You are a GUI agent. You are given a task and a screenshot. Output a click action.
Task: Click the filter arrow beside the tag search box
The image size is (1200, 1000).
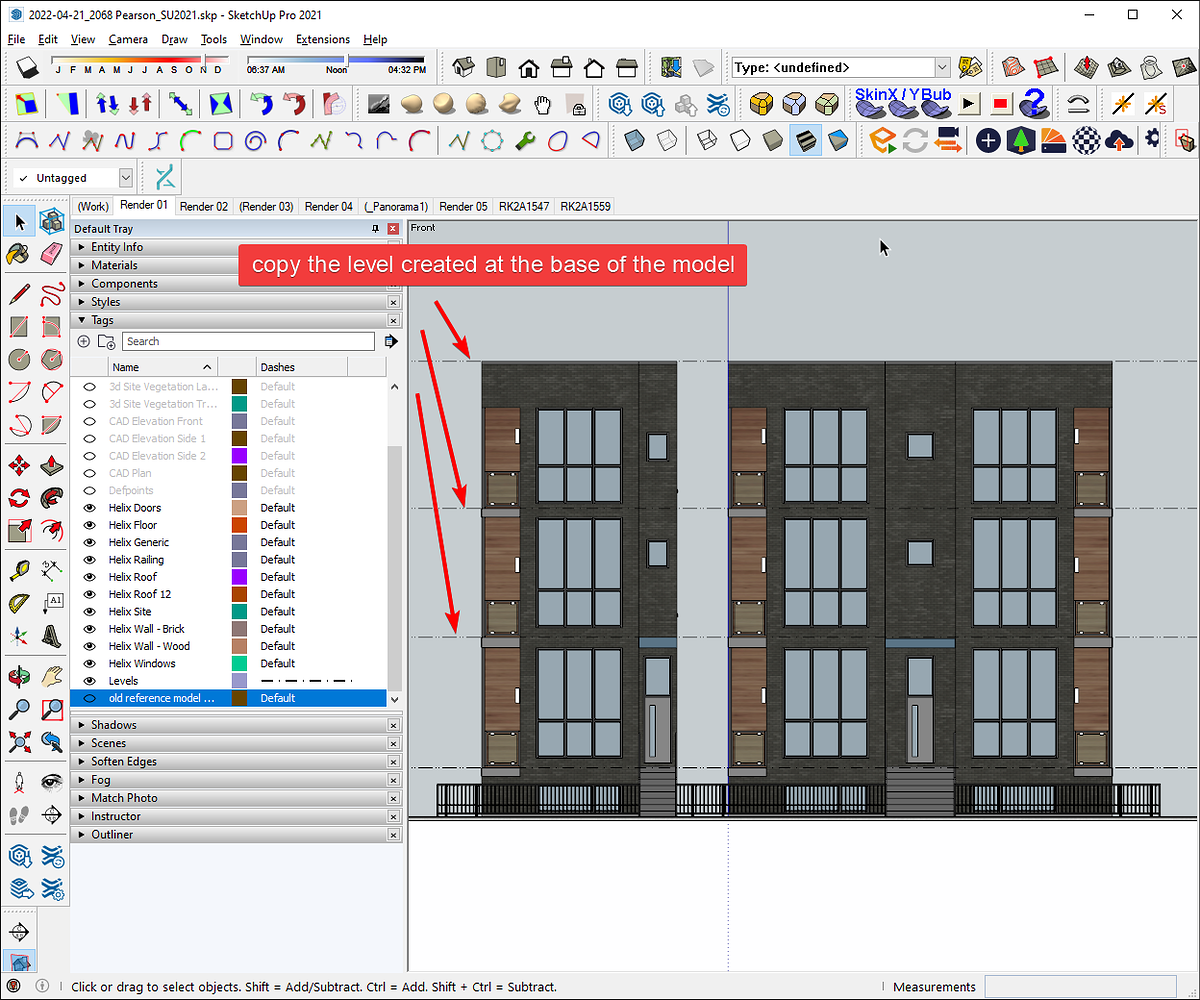pyautogui.click(x=391, y=341)
